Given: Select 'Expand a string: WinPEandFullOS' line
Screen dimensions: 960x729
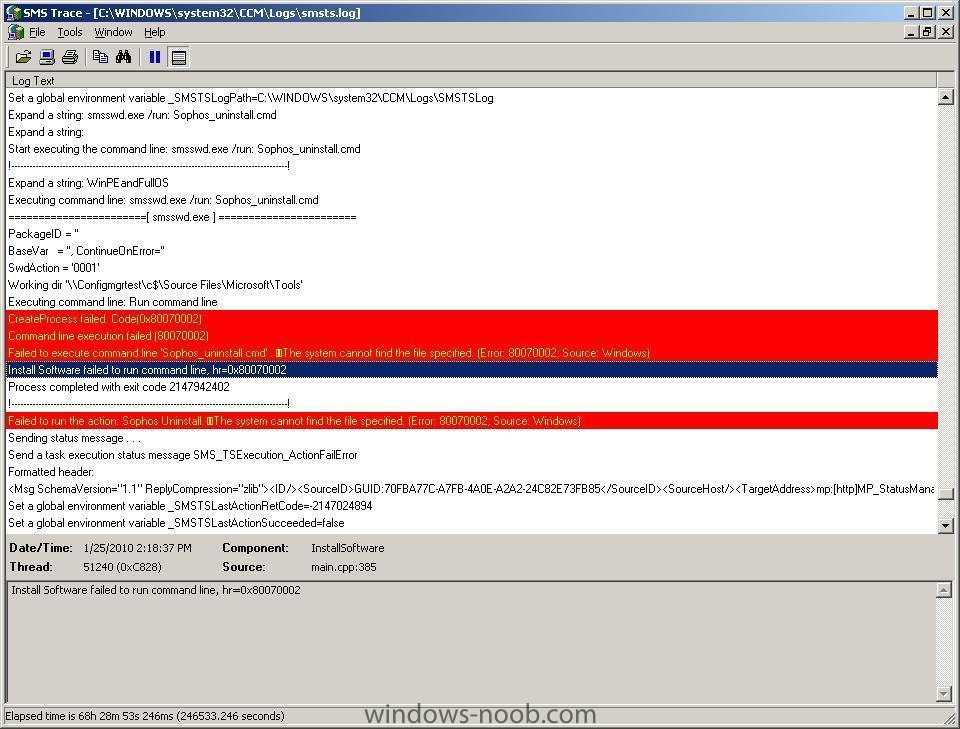Looking at the screenshot, I should point(471,183).
